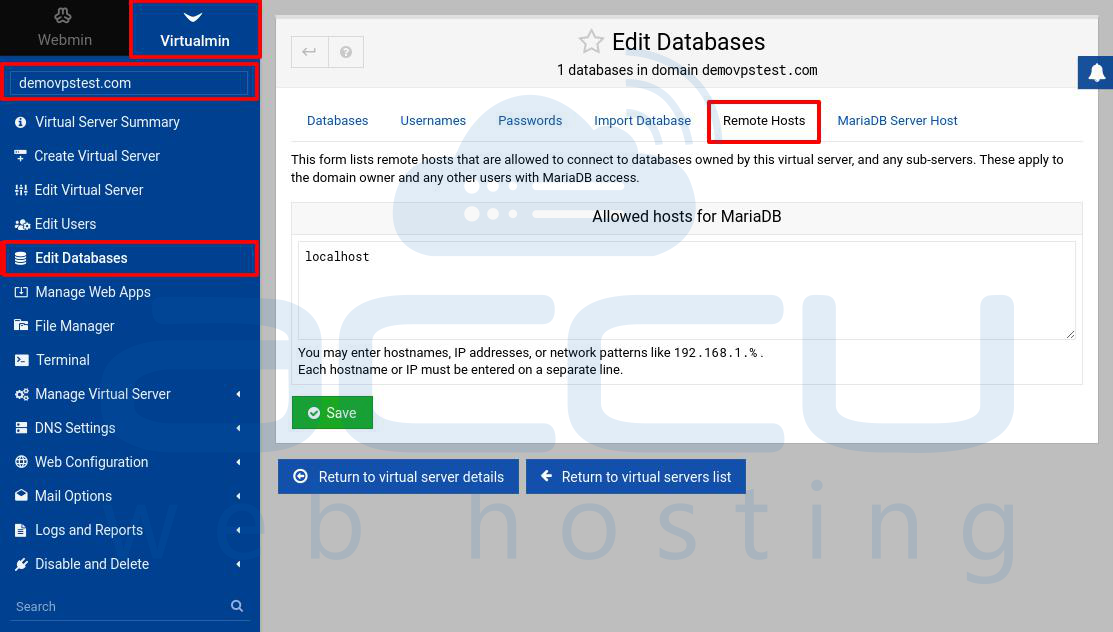Viewport: 1113px width, 632px height.
Task: Focus the sidebar Search field
Action: click(x=117, y=606)
